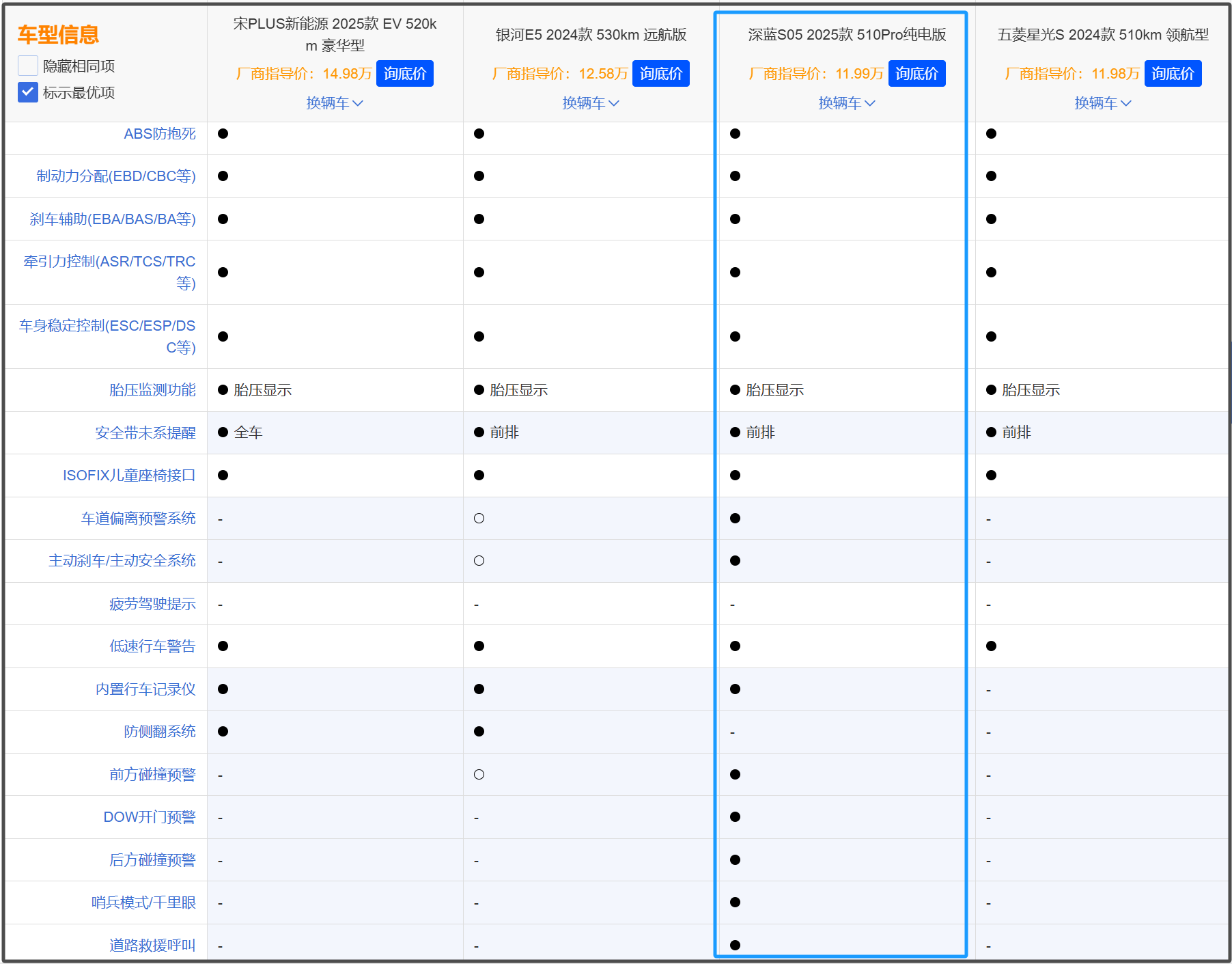1232x964 pixels.
Task: Open the 低速行车警告 link
Action: (152, 646)
